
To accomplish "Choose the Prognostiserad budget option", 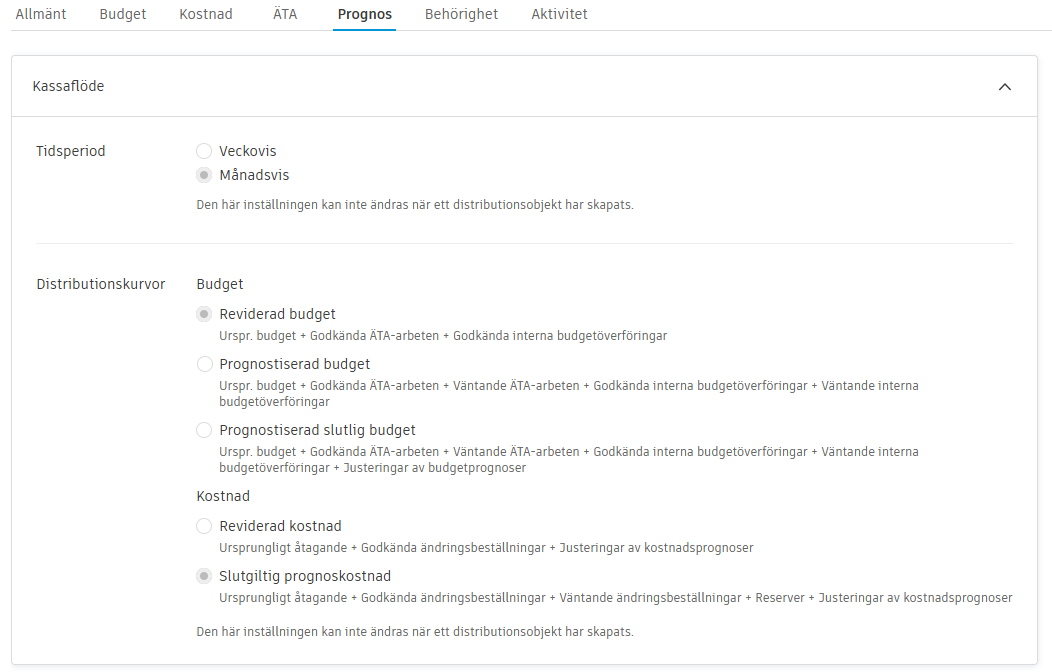I will [204, 363].
